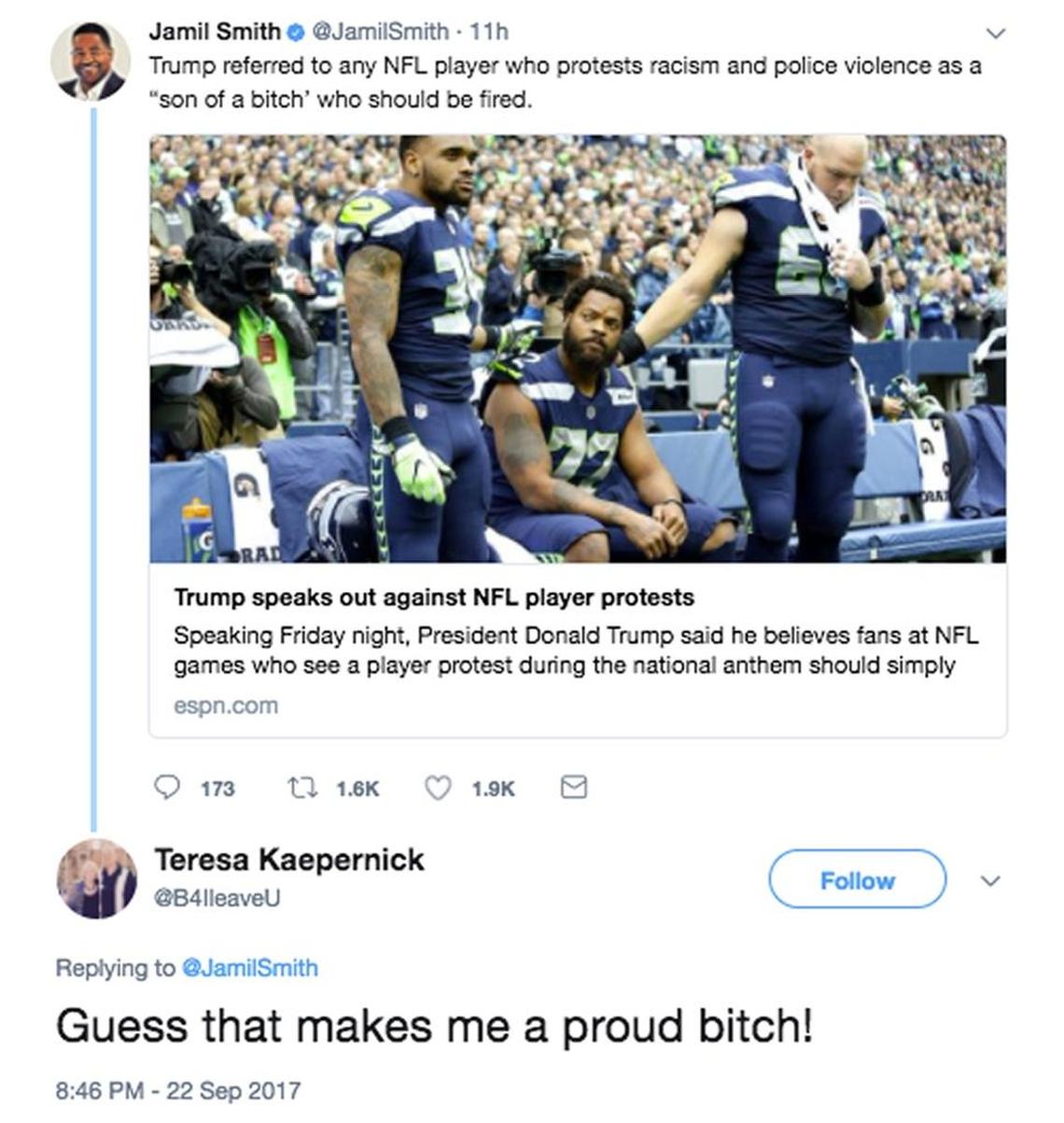Click the 8:46 PM - 22 Sep 2017 timestamp
The image size is (1064, 1123).
(x=178, y=1090)
